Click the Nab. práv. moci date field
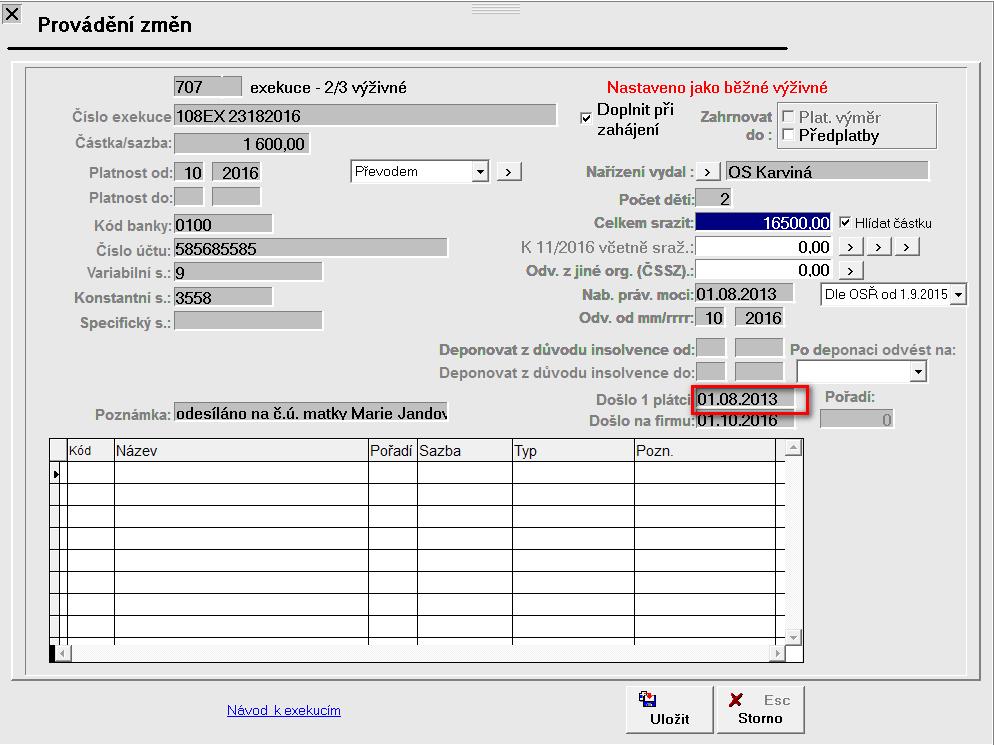Screen dimensions: 994x745 click(x=744, y=294)
